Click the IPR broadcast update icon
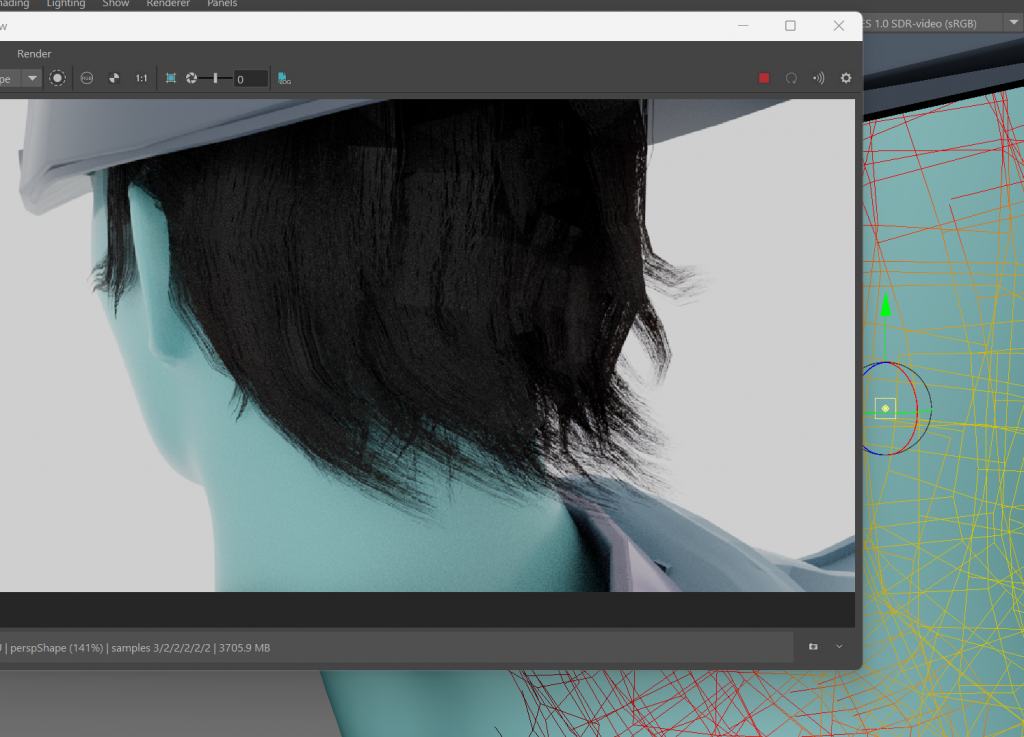Image resolution: width=1024 pixels, height=737 pixels. (x=818, y=78)
